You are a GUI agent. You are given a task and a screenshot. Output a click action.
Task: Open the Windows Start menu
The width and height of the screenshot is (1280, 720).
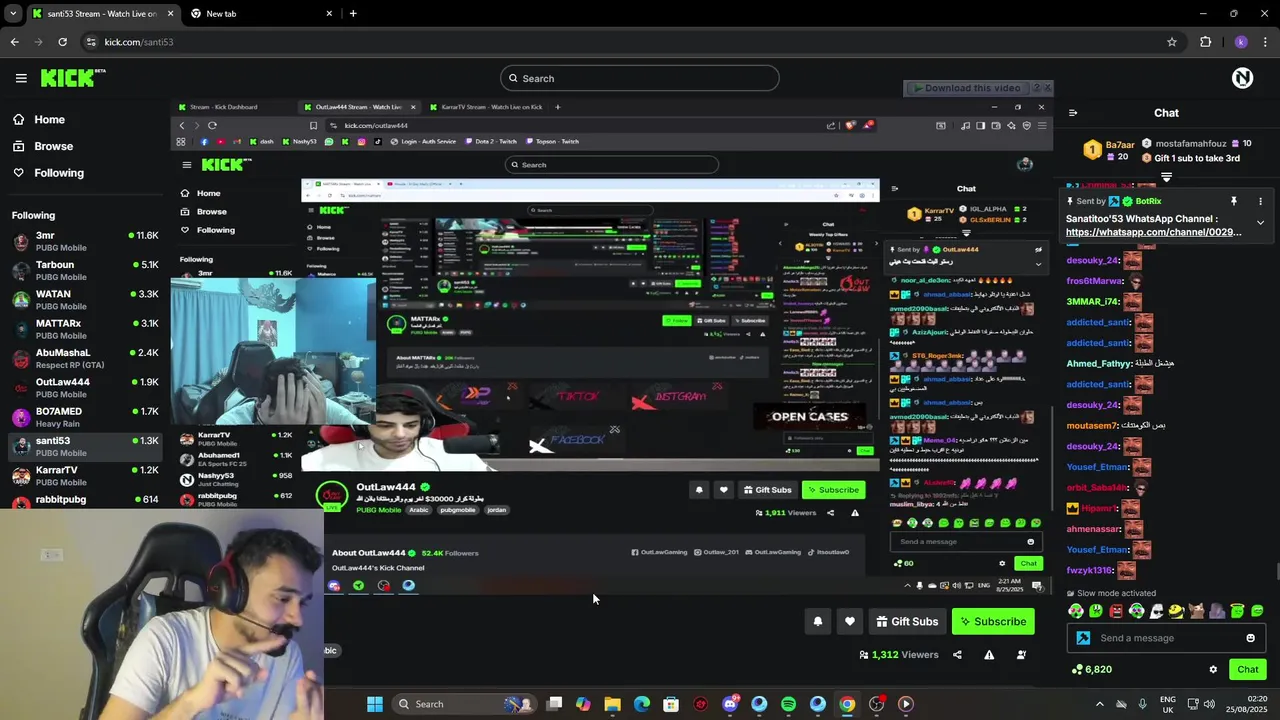374,704
